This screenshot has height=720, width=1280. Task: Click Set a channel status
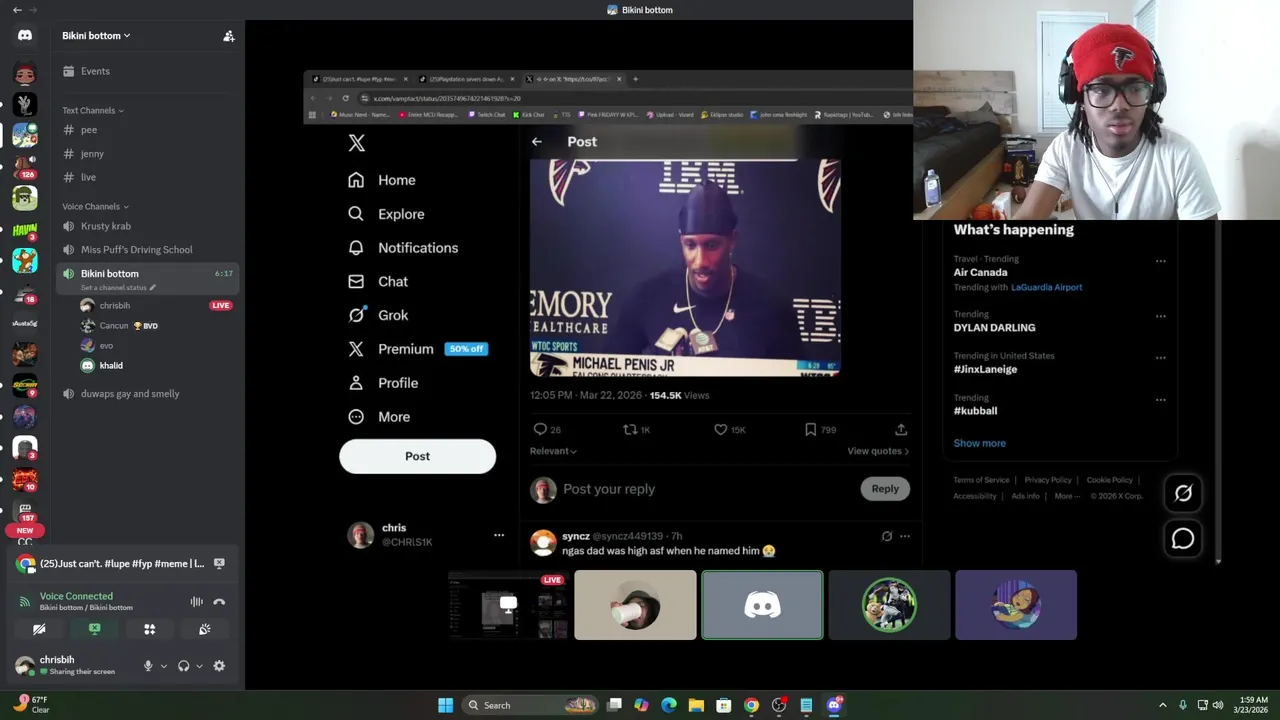[x=118, y=288]
